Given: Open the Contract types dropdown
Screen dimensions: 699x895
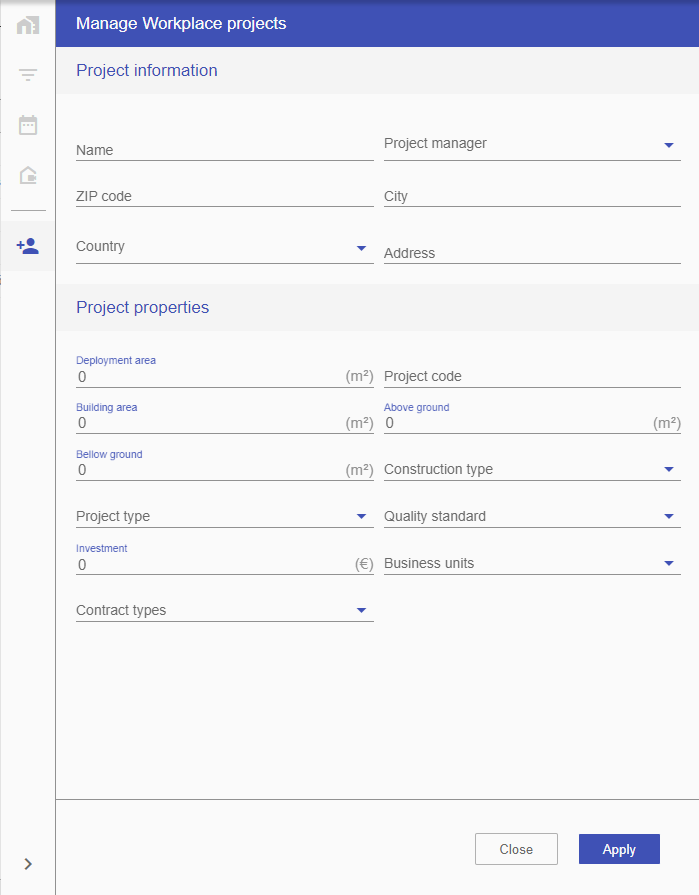Looking at the screenshot, I should pyautogui.click(x=224, y=610).
